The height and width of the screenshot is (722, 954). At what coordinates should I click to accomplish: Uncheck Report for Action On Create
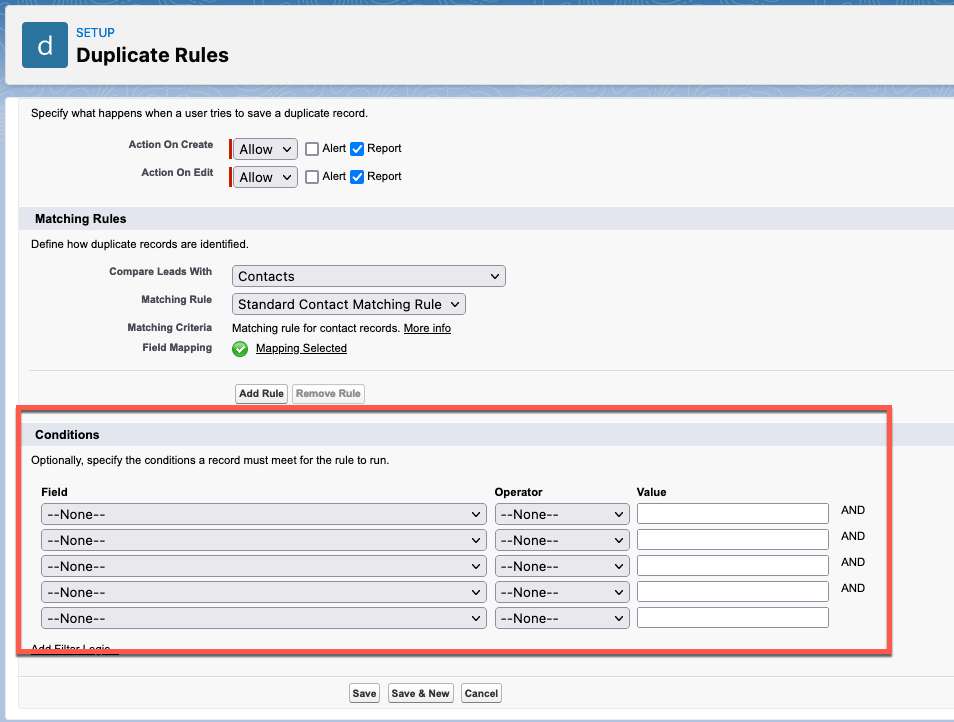[x=357, y=149]
